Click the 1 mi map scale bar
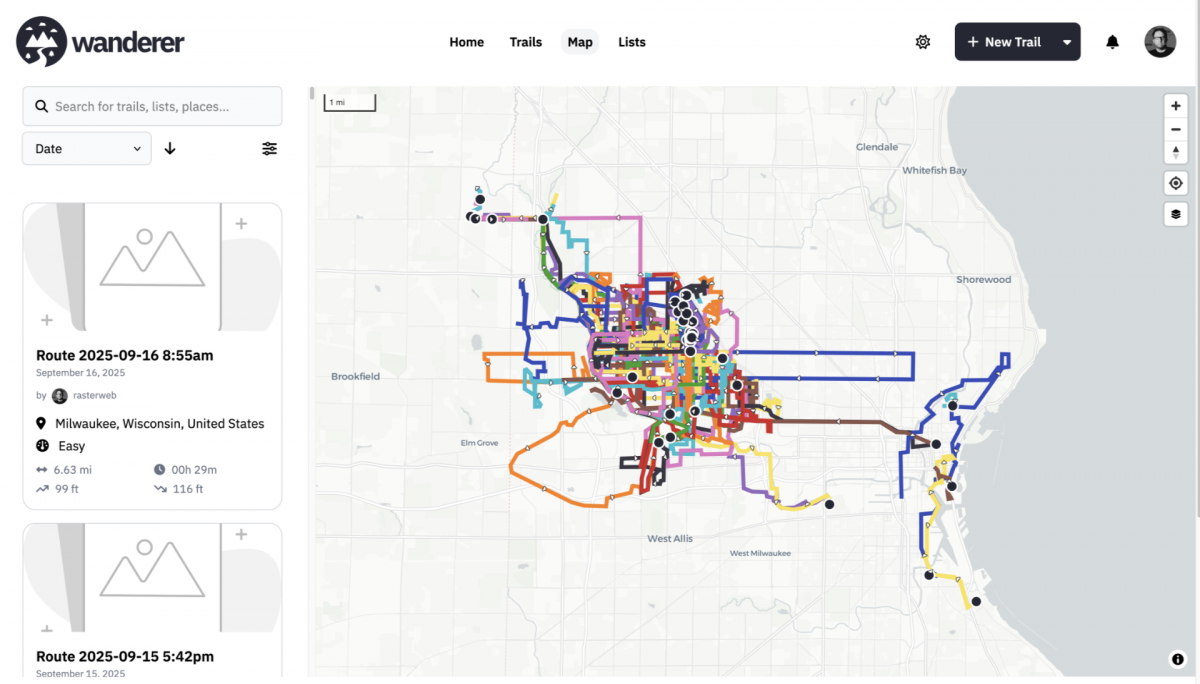This screenshot has width=1200, height=684. click(x=349, y=102)
